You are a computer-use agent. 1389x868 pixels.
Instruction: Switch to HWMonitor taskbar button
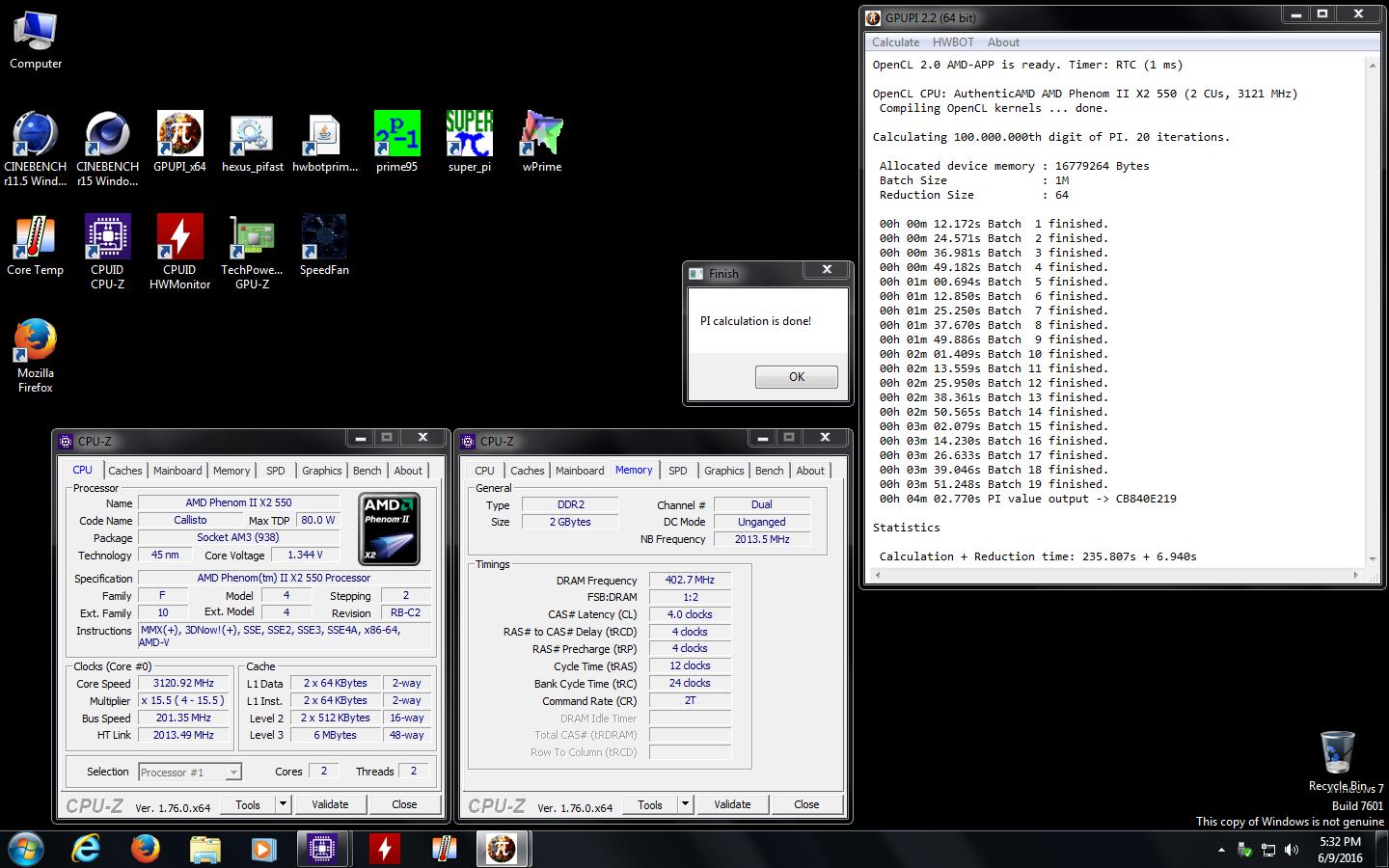pos(384,849)
